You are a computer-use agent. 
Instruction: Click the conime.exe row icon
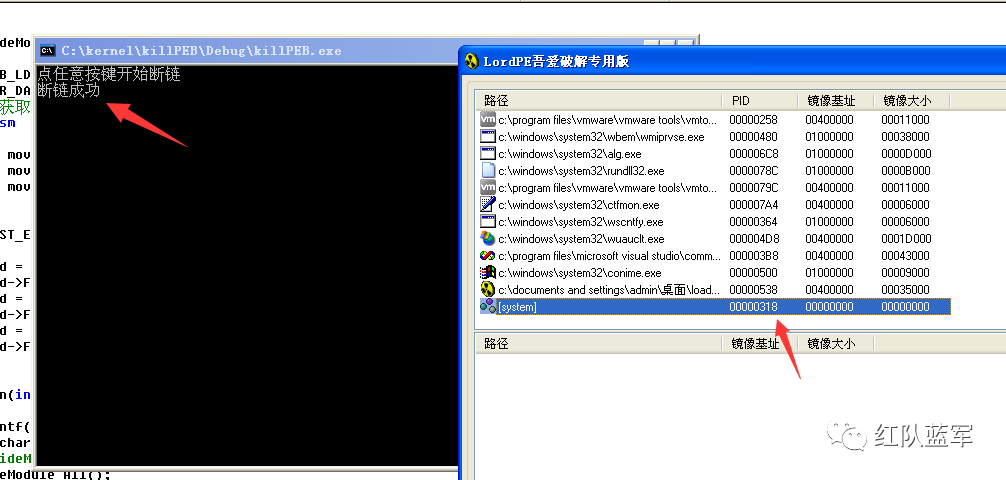point(488,273)
